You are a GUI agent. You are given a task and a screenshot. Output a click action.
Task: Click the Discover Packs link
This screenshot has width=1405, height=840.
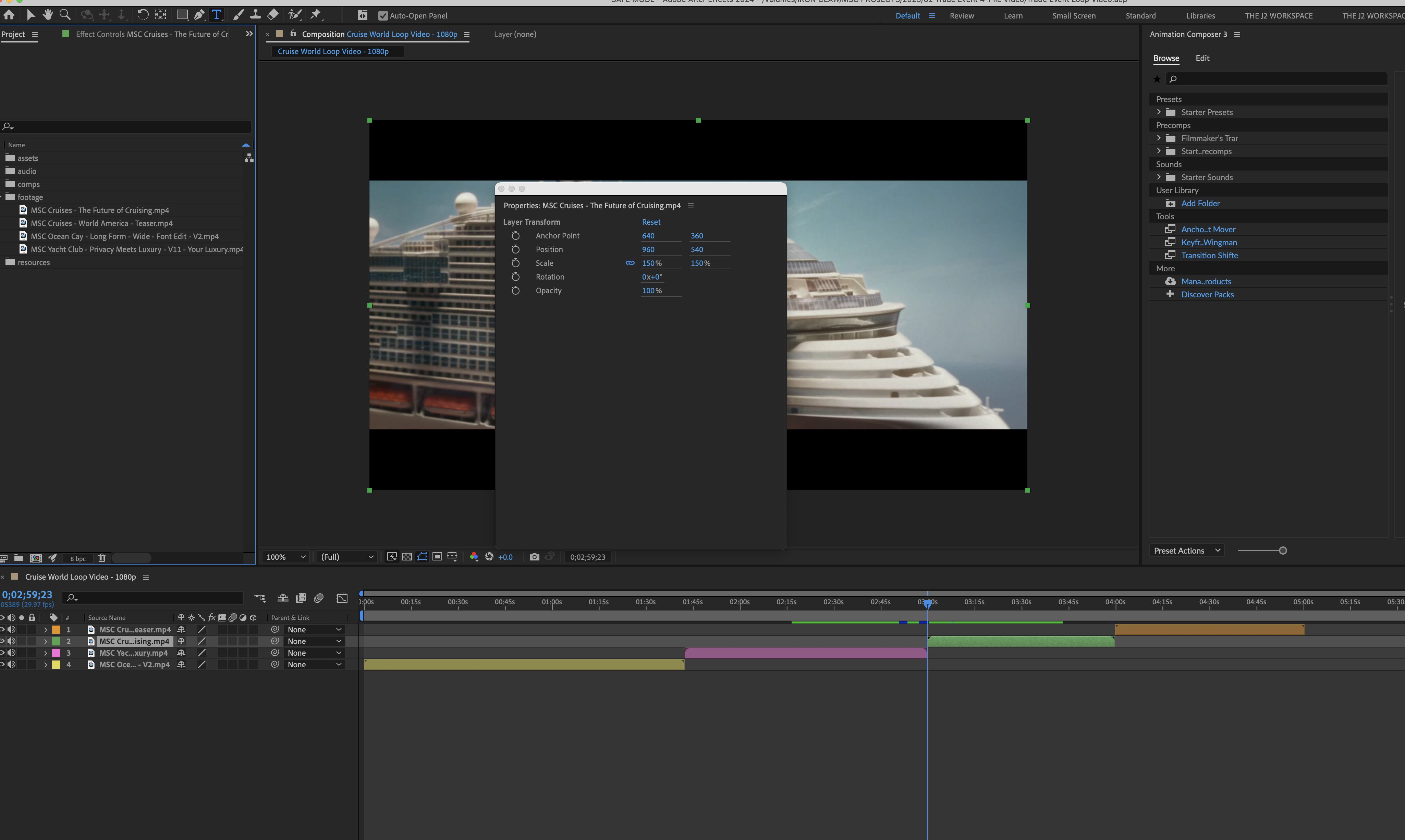pos(1207,294)
